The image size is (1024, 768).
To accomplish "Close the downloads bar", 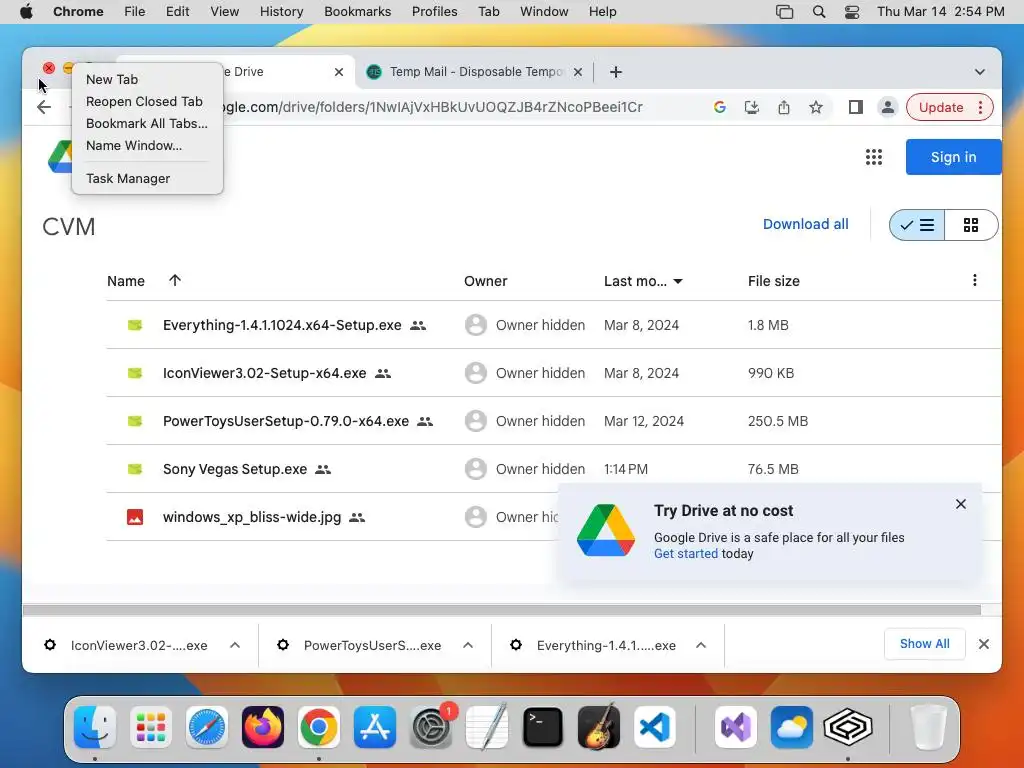I will pyautogui.click(x=984, y=645).
